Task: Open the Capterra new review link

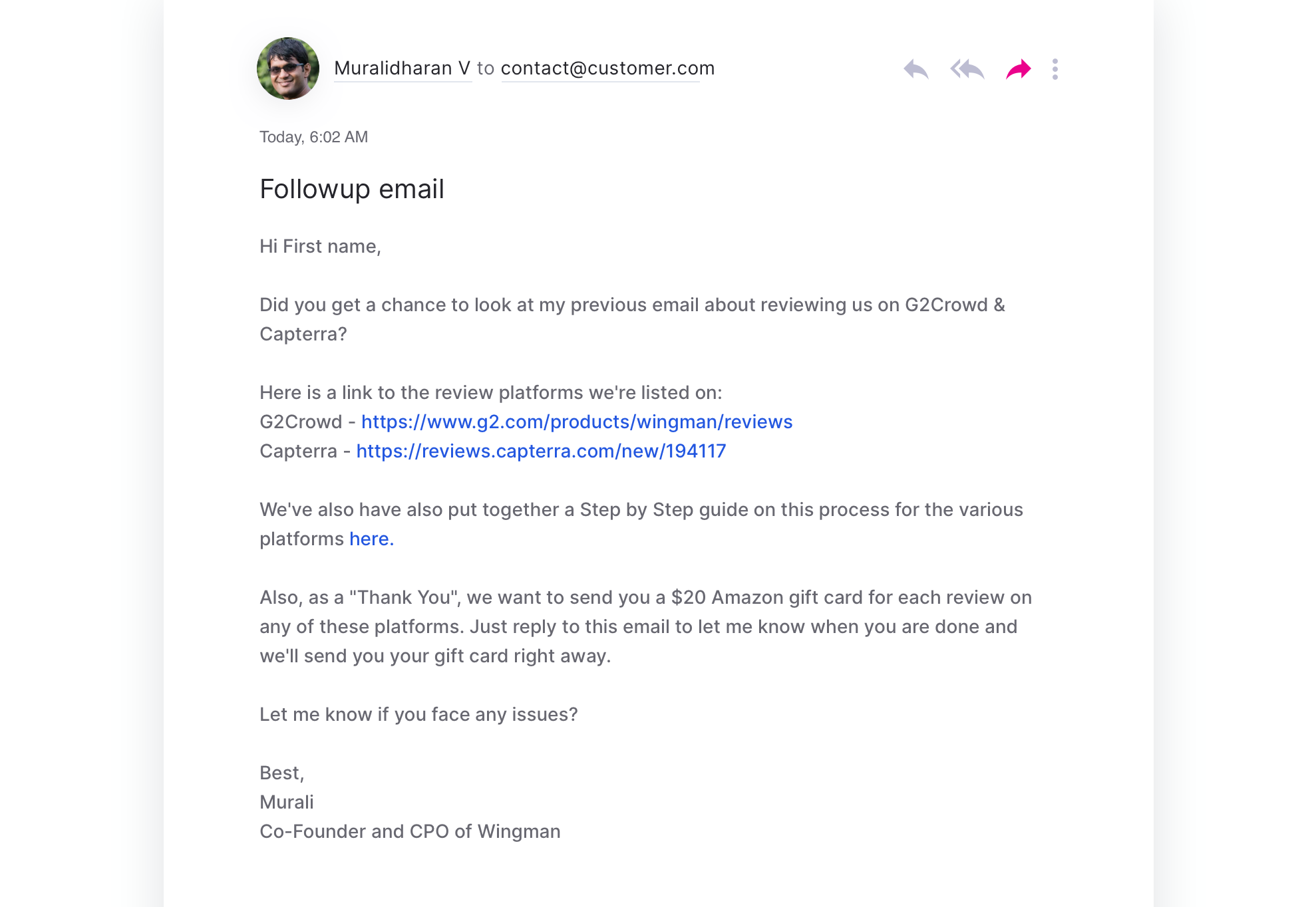Action: pos(541,451)
